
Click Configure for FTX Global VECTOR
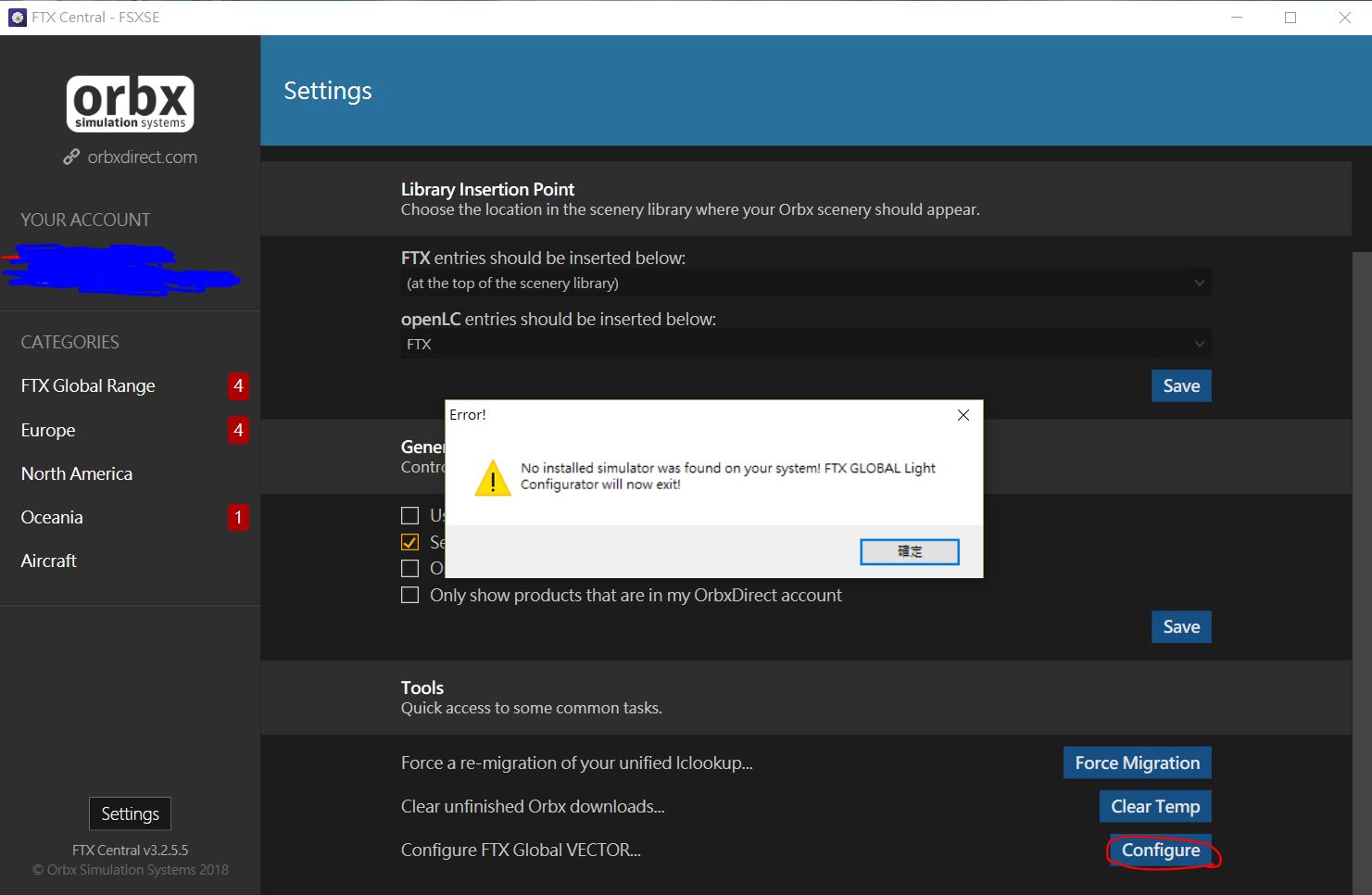[1161, 850]
